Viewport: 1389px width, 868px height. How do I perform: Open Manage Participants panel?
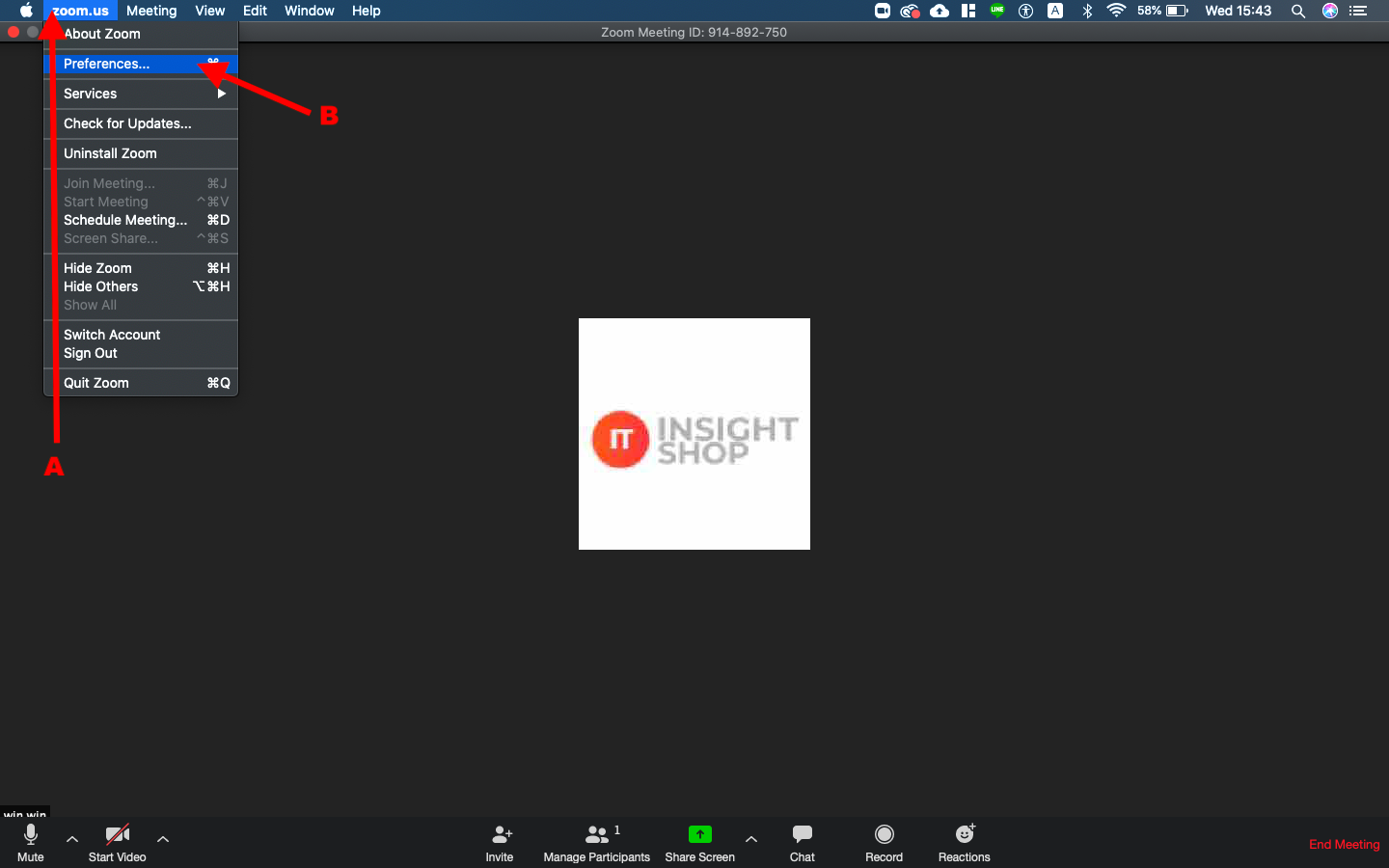click(596, 842)
